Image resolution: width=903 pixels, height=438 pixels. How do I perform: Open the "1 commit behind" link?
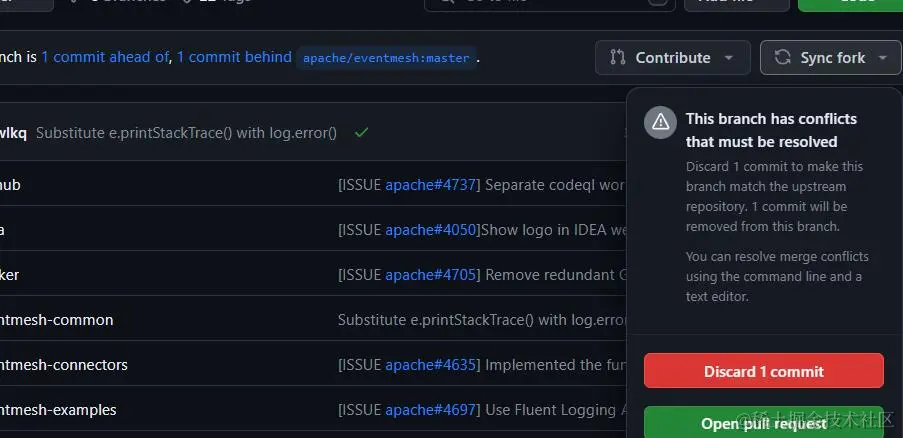click(x=234, y=57)
